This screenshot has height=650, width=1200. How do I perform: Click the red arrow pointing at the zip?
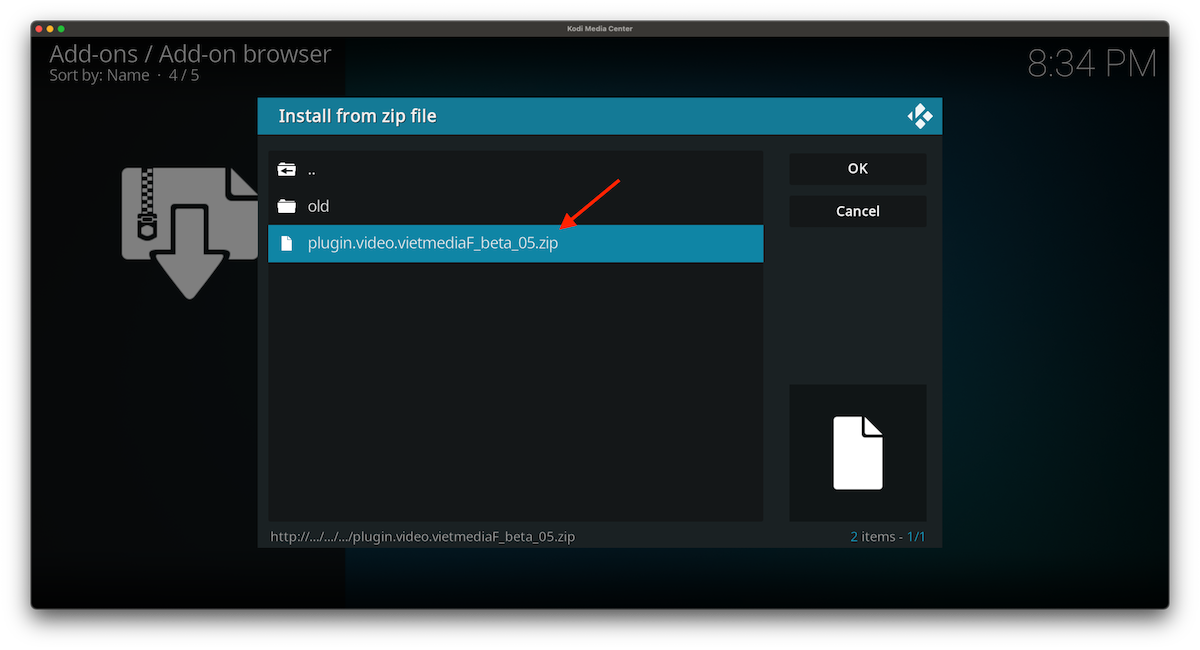[x=590, y=205]
